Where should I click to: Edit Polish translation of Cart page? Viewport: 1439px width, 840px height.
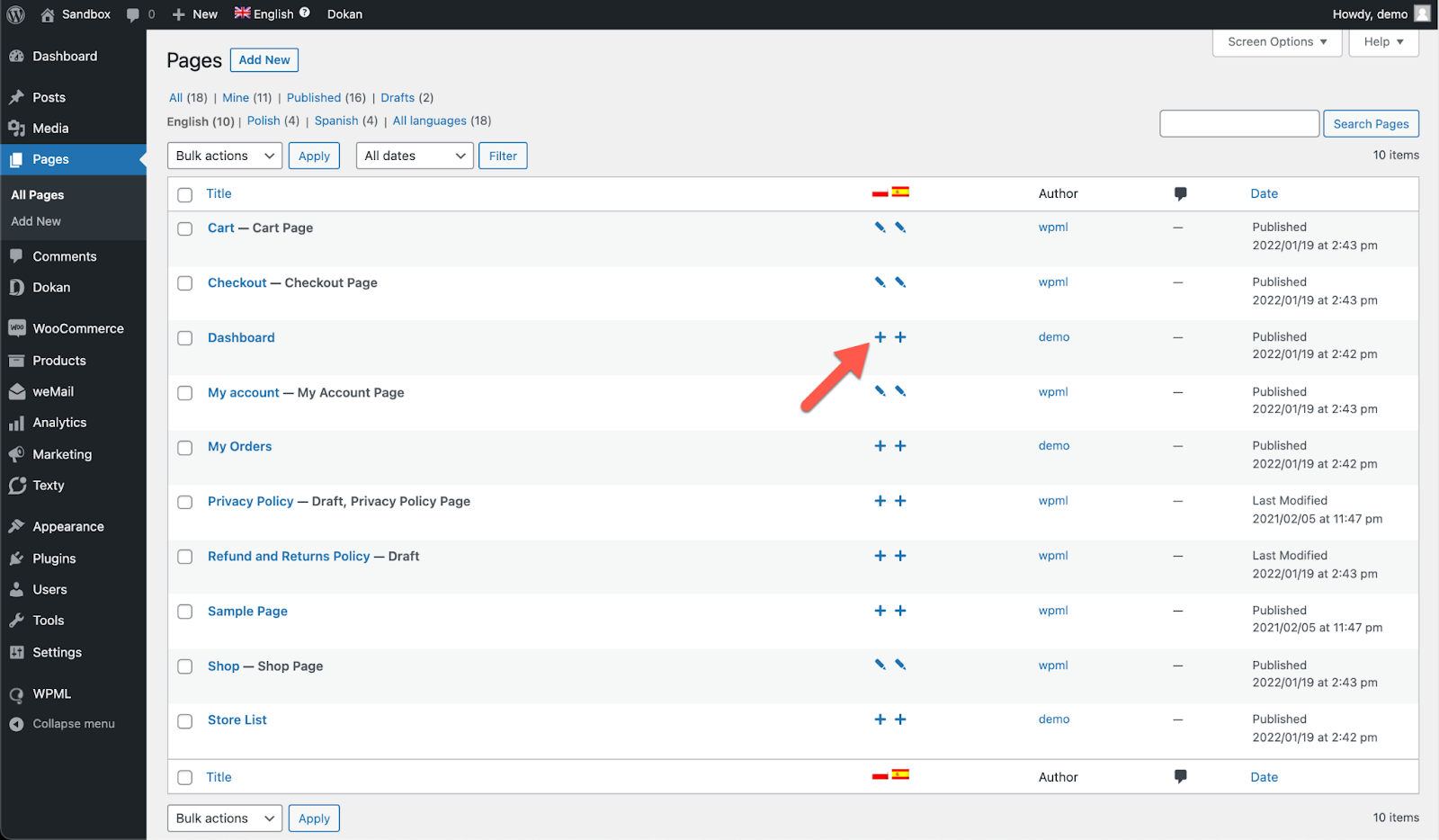(x=880, y=228)
